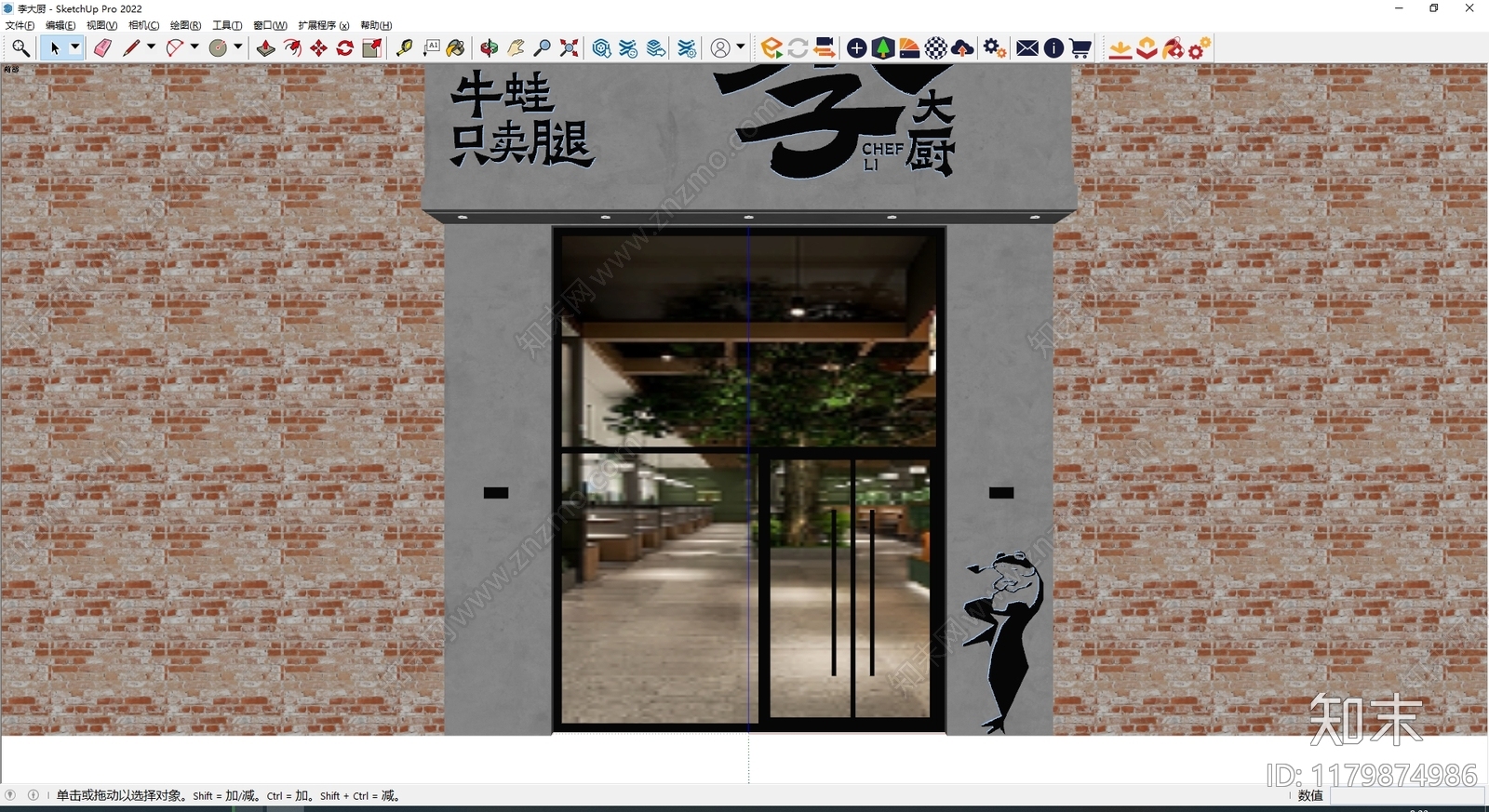Open the 扩展程序 (x) menu
Viewport: 1489px width, 812px height.
[324, 25]
